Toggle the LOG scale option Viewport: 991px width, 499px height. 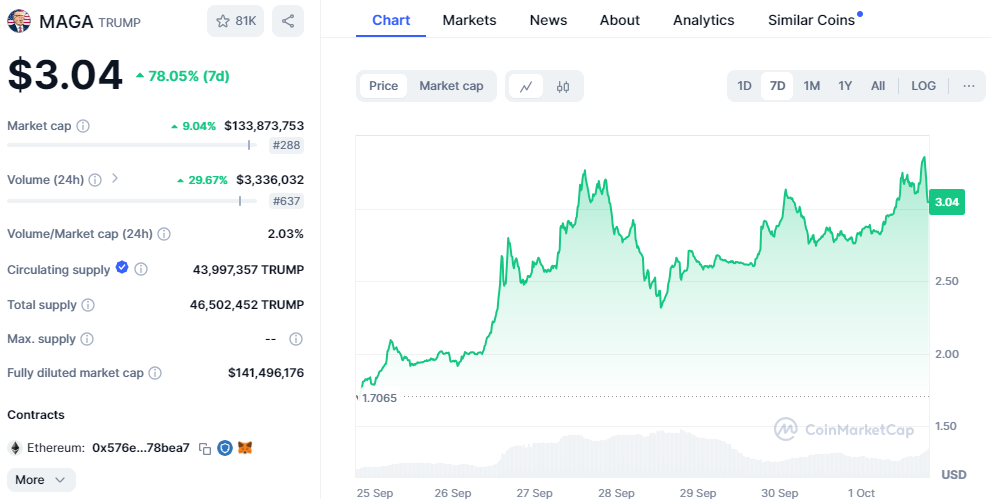tap(923, 86)
